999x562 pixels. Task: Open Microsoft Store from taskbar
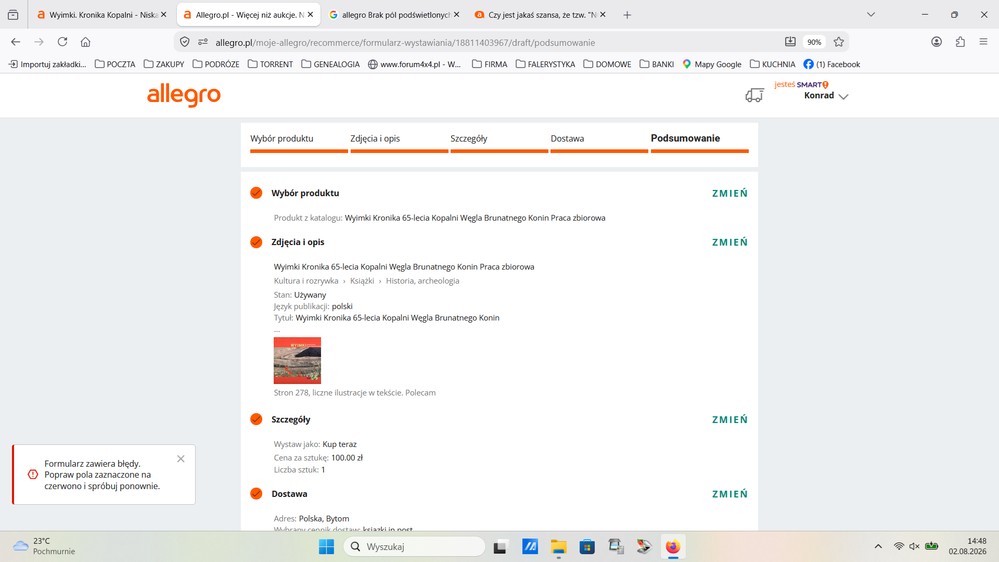click(587, 547)
